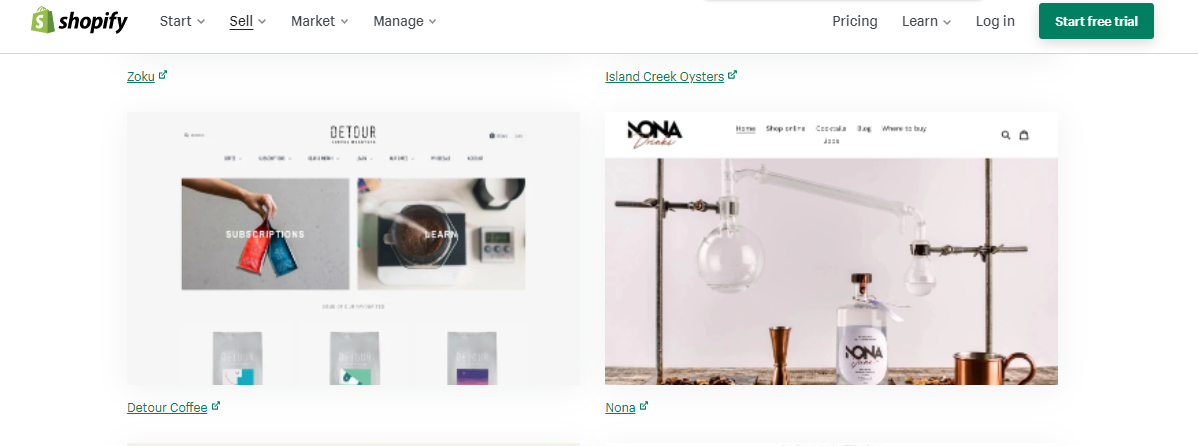Click the search magnifier in Nona preview

click(1005, 135)
